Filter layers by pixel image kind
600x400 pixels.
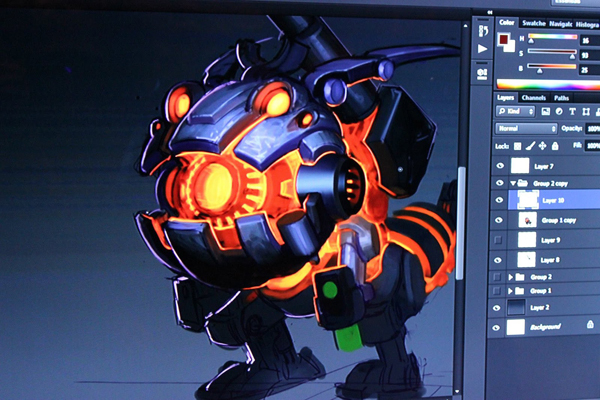point(546,111)
